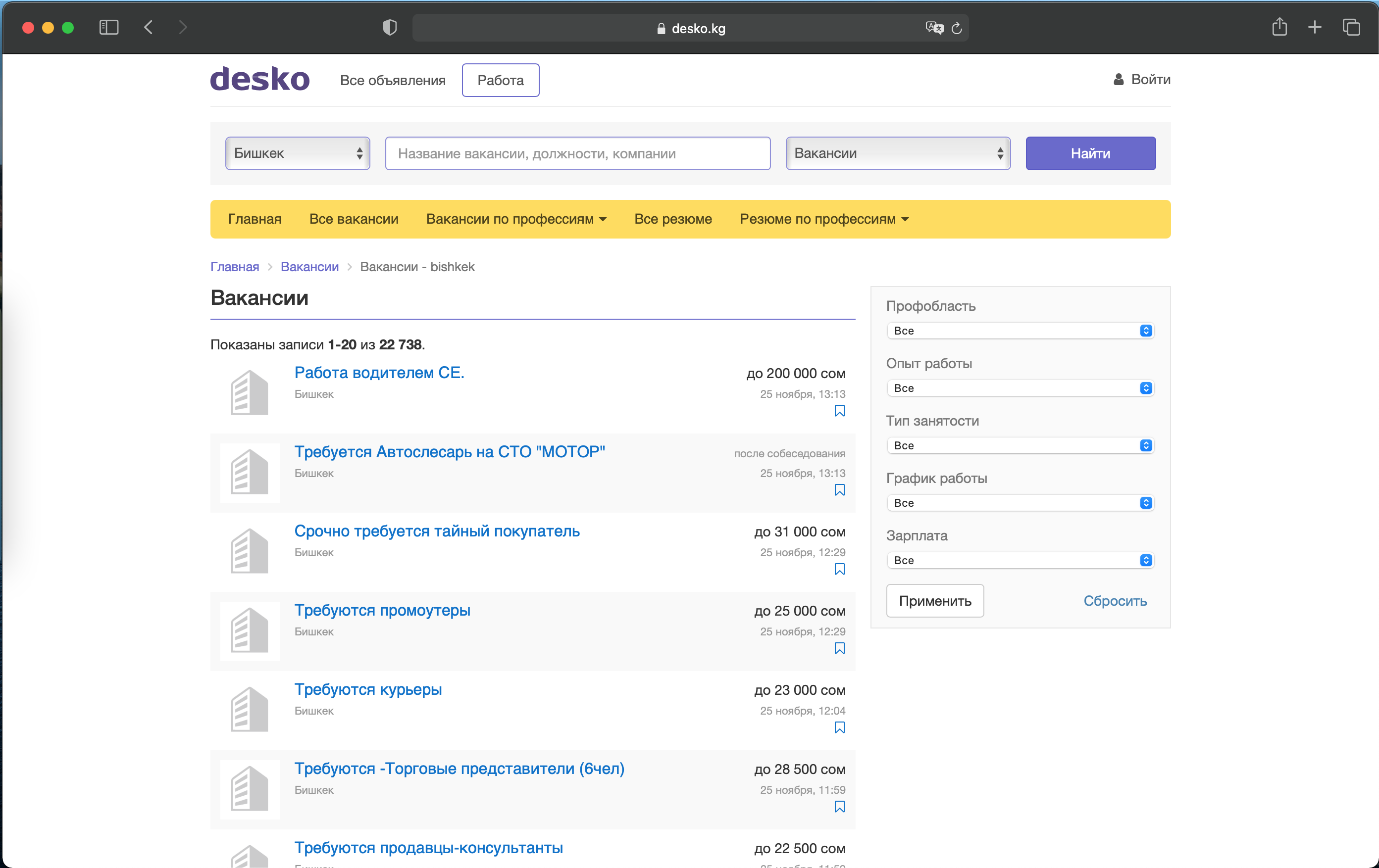Open the privacy shield icon
The image size is (1379, 868).
(390, 27)
